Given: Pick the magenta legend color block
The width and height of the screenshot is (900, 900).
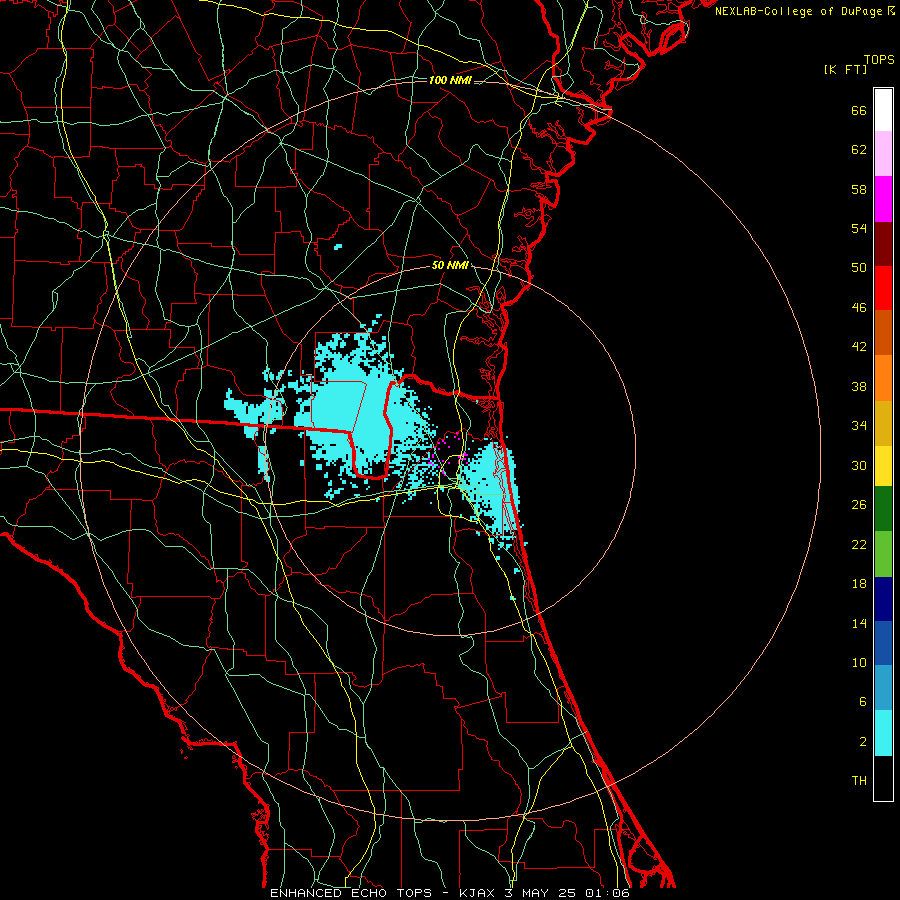Looking at the screenshot, I should click(883, 199).
